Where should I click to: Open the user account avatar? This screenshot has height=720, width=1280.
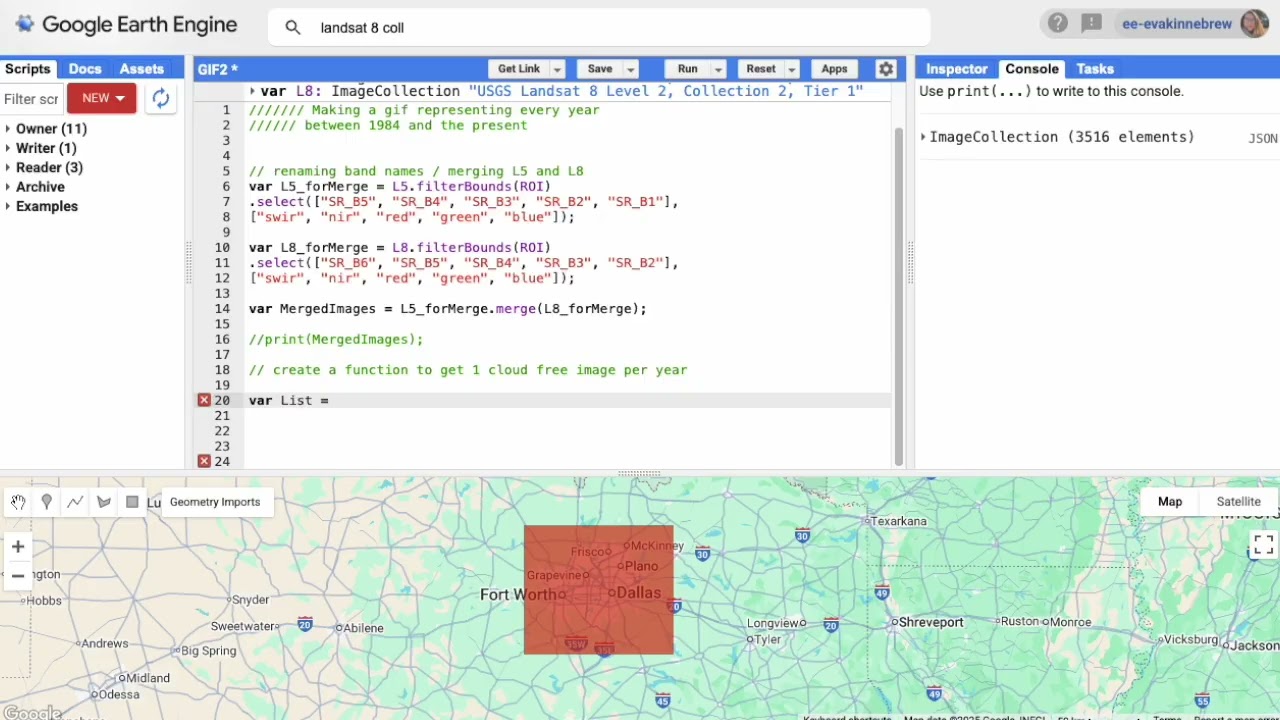(1254, 23)
